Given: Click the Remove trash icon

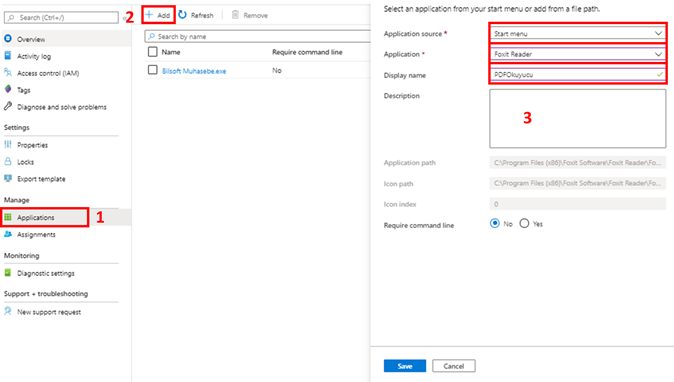Looking at the screenshot, I should pos(235,15).
